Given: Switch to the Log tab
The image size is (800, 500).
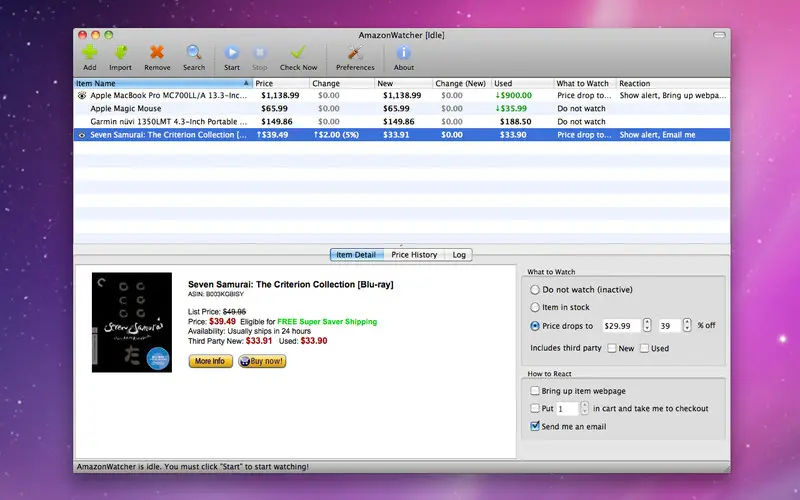Looking at the screenshot, I should pyautogui.click(x=459, y=255).
